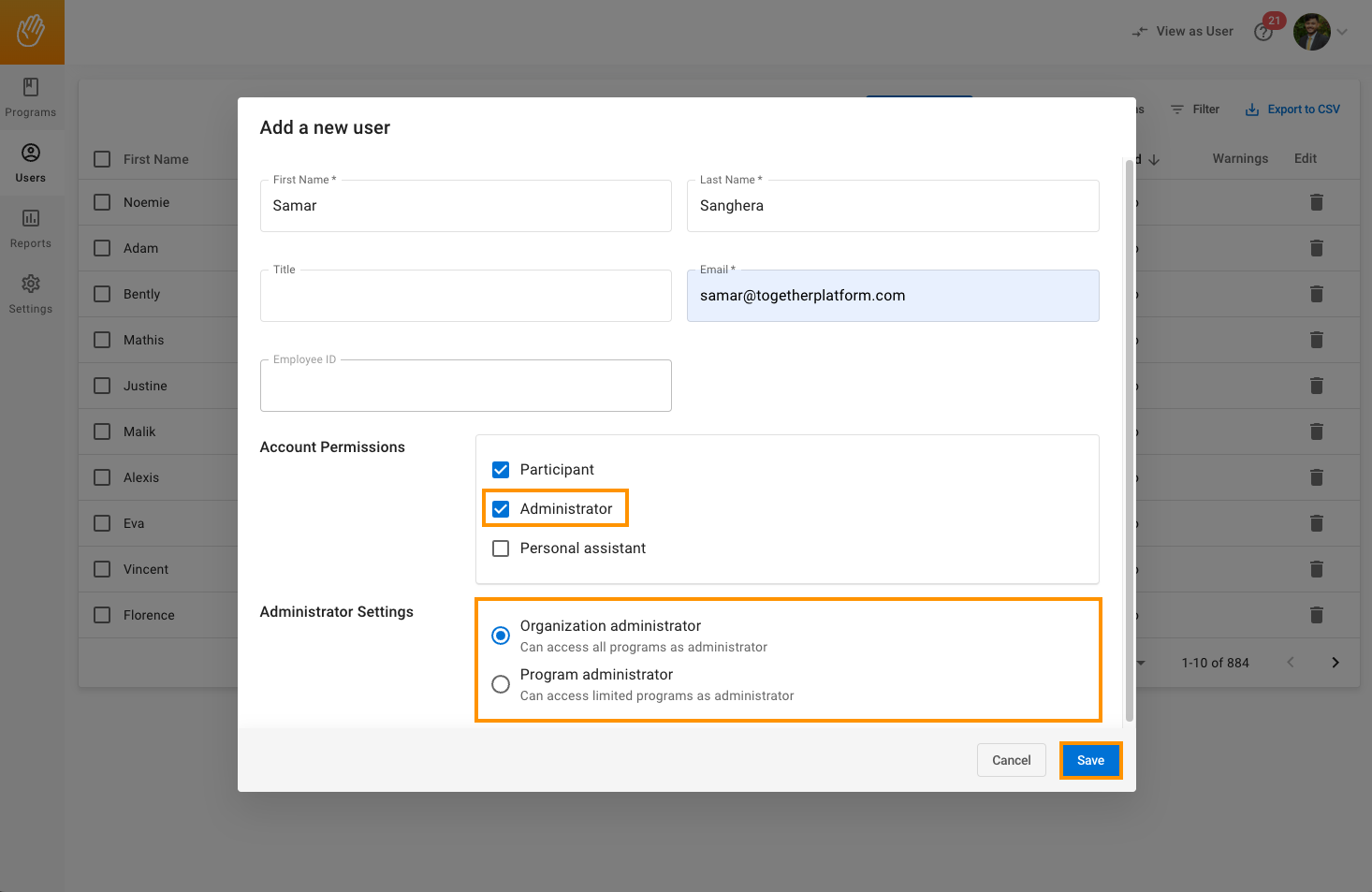Click the Florence name cell
The height and width of the screenshot is (892, 1372).
click(x=149, y=615)
